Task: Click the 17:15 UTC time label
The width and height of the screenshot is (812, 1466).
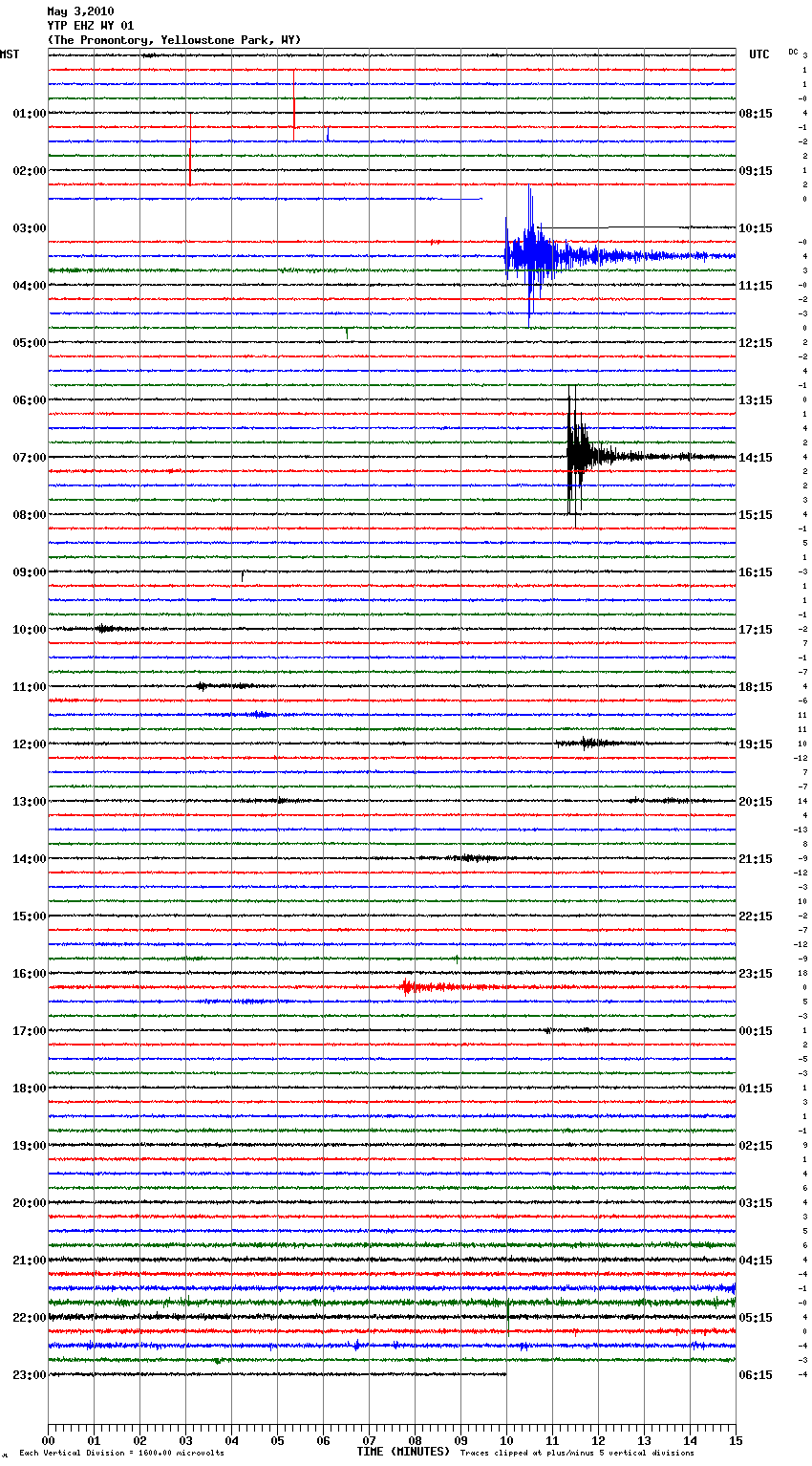Action: click(756, 630)
